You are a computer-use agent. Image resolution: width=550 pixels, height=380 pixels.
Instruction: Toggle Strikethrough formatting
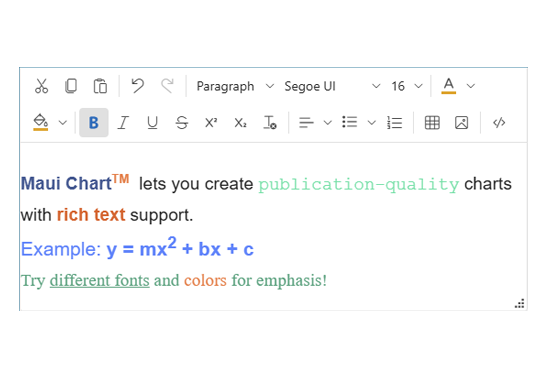point(182,123)
